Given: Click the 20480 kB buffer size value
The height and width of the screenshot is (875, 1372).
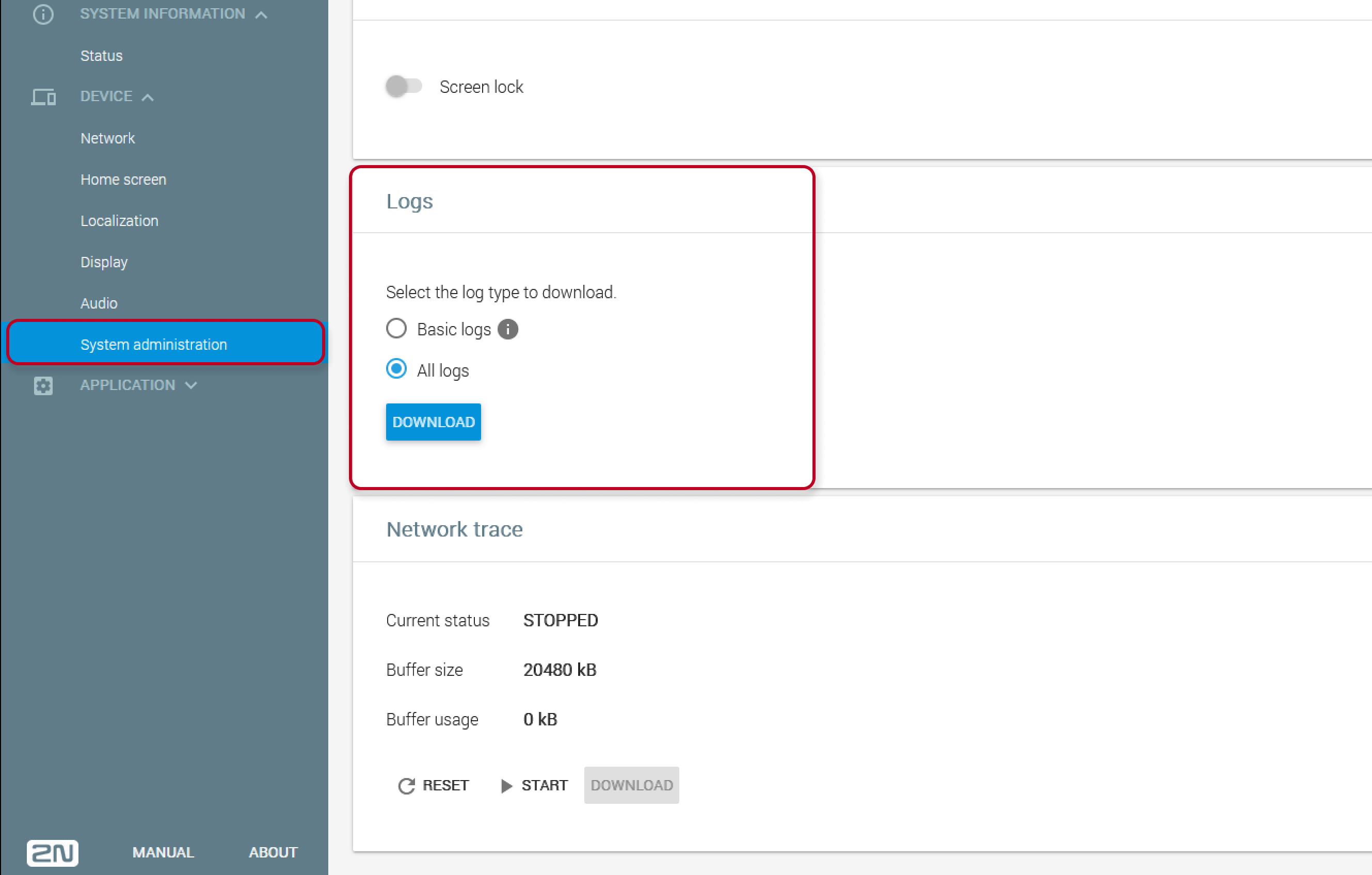Looking at the screenshot, I should [560, 670].
